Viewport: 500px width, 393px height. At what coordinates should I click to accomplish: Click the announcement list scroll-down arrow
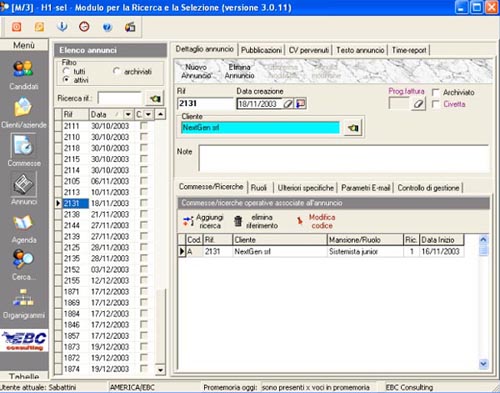click(161, 370)
